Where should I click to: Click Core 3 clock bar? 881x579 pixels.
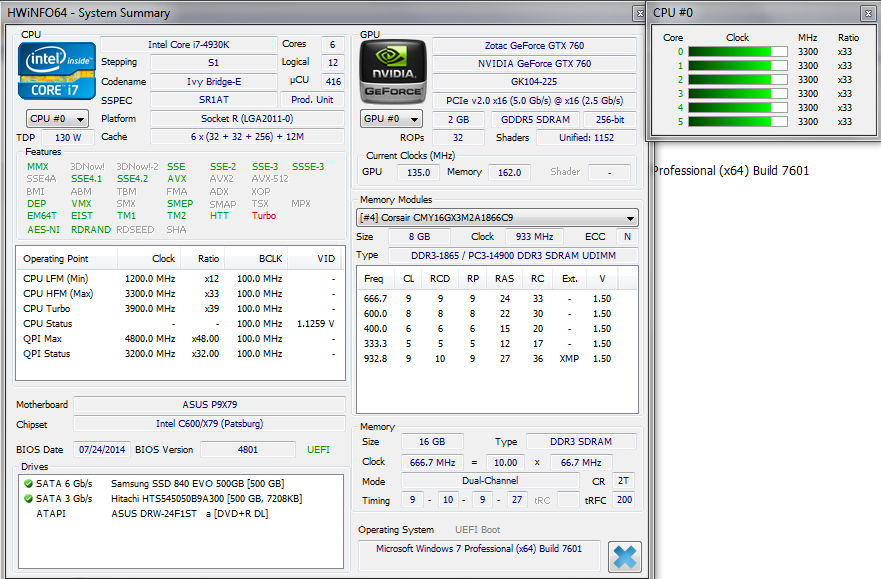(x=738, y=94)
